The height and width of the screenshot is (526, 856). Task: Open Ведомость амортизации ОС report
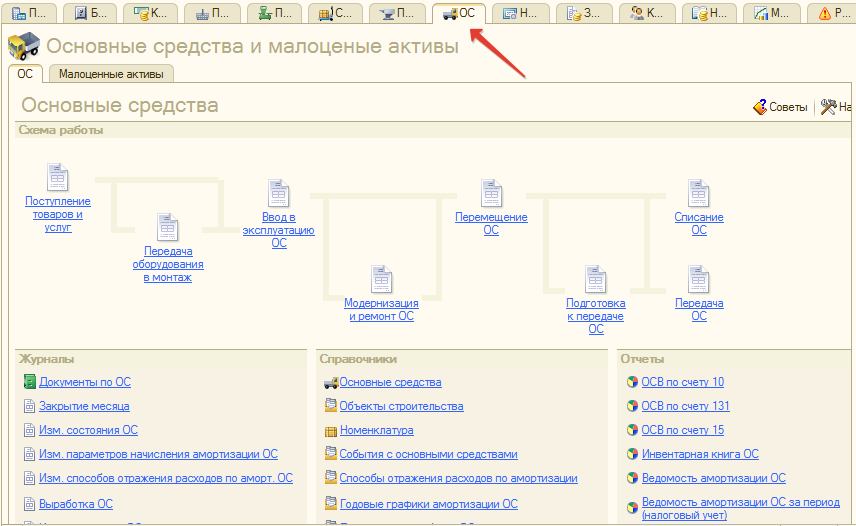713,478
